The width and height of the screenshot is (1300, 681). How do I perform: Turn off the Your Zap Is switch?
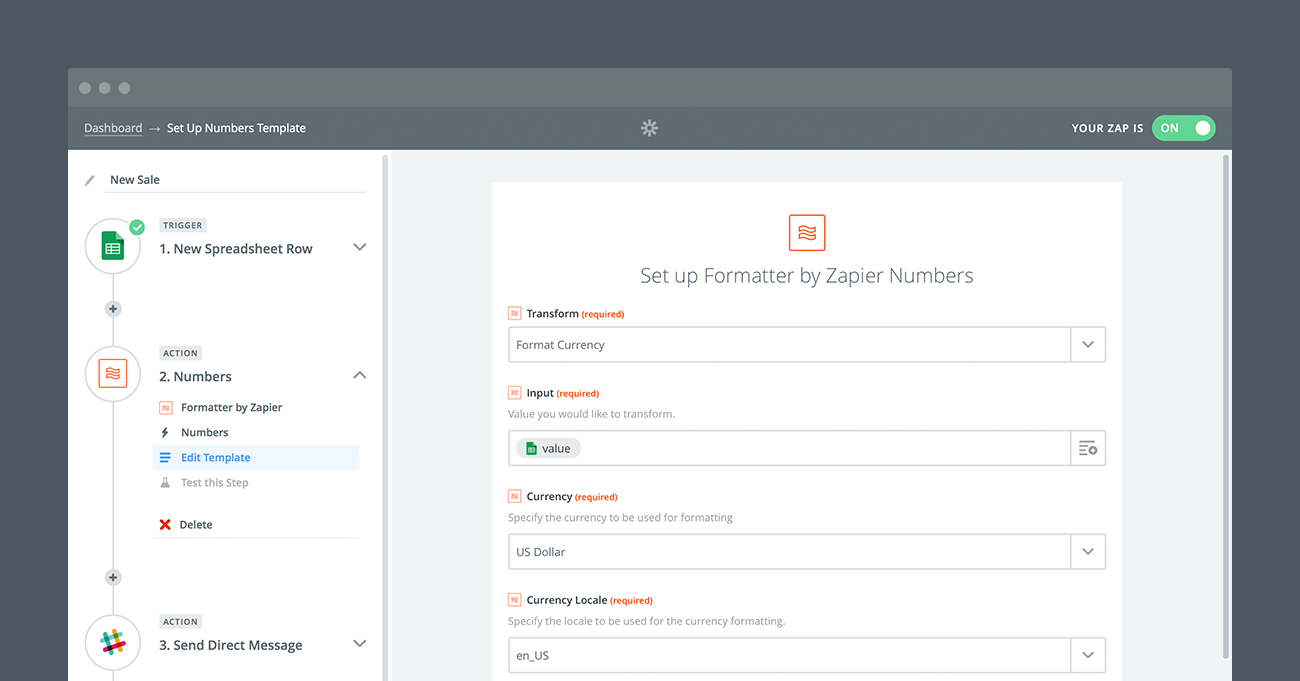pos(1184,128)
